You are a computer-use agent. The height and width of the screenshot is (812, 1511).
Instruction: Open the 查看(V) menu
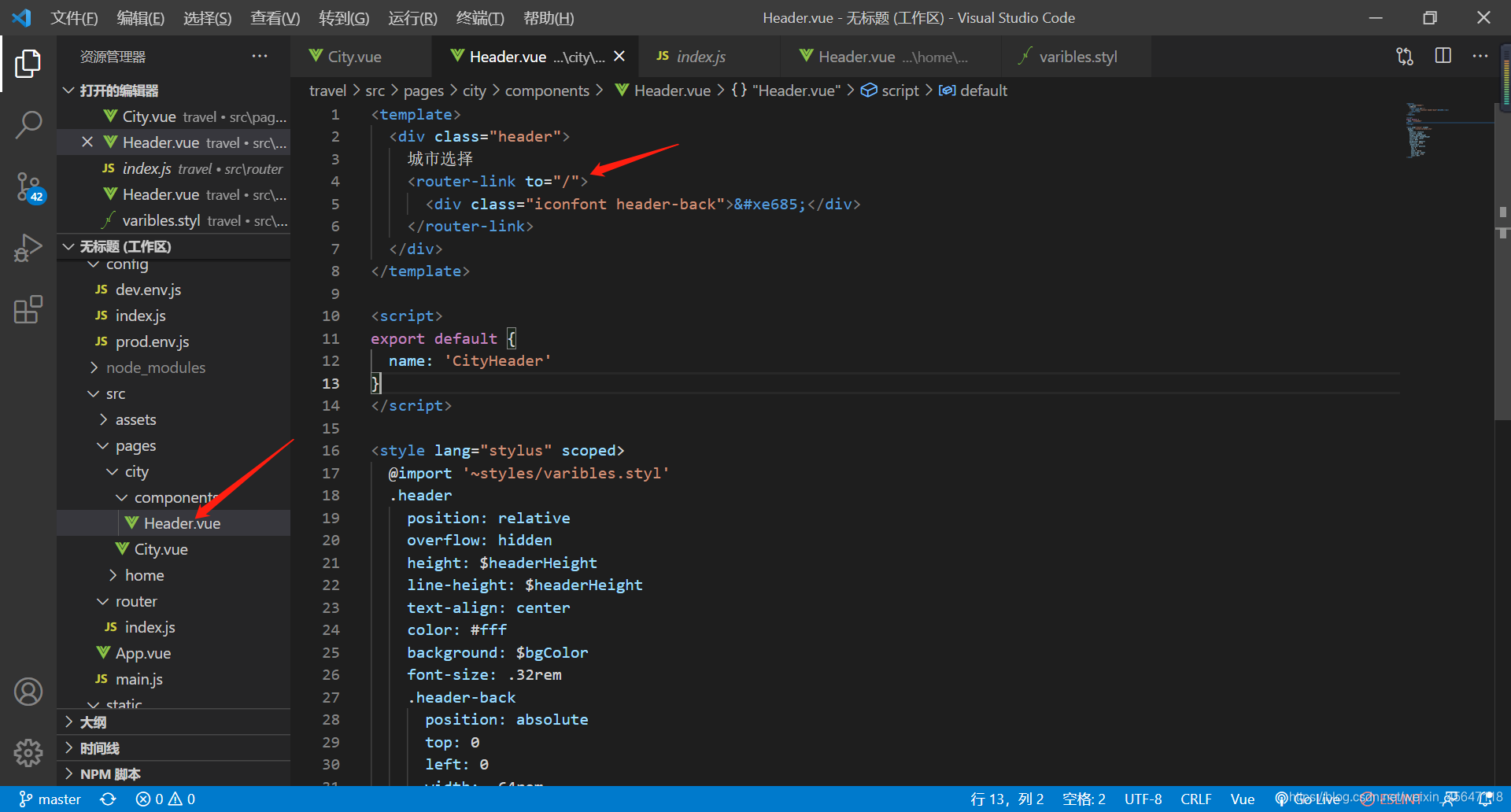coord(275,18)
